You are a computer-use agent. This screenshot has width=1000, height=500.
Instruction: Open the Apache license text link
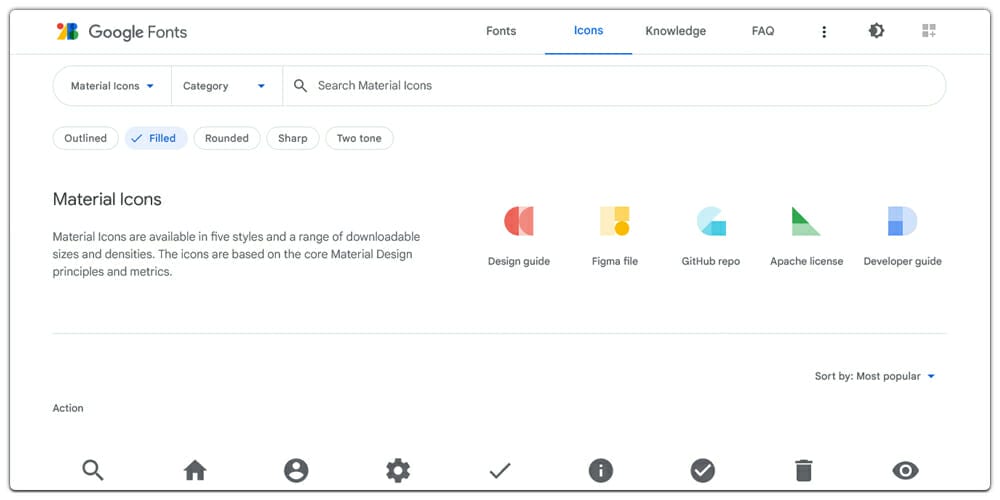click(x=806, y=261)
